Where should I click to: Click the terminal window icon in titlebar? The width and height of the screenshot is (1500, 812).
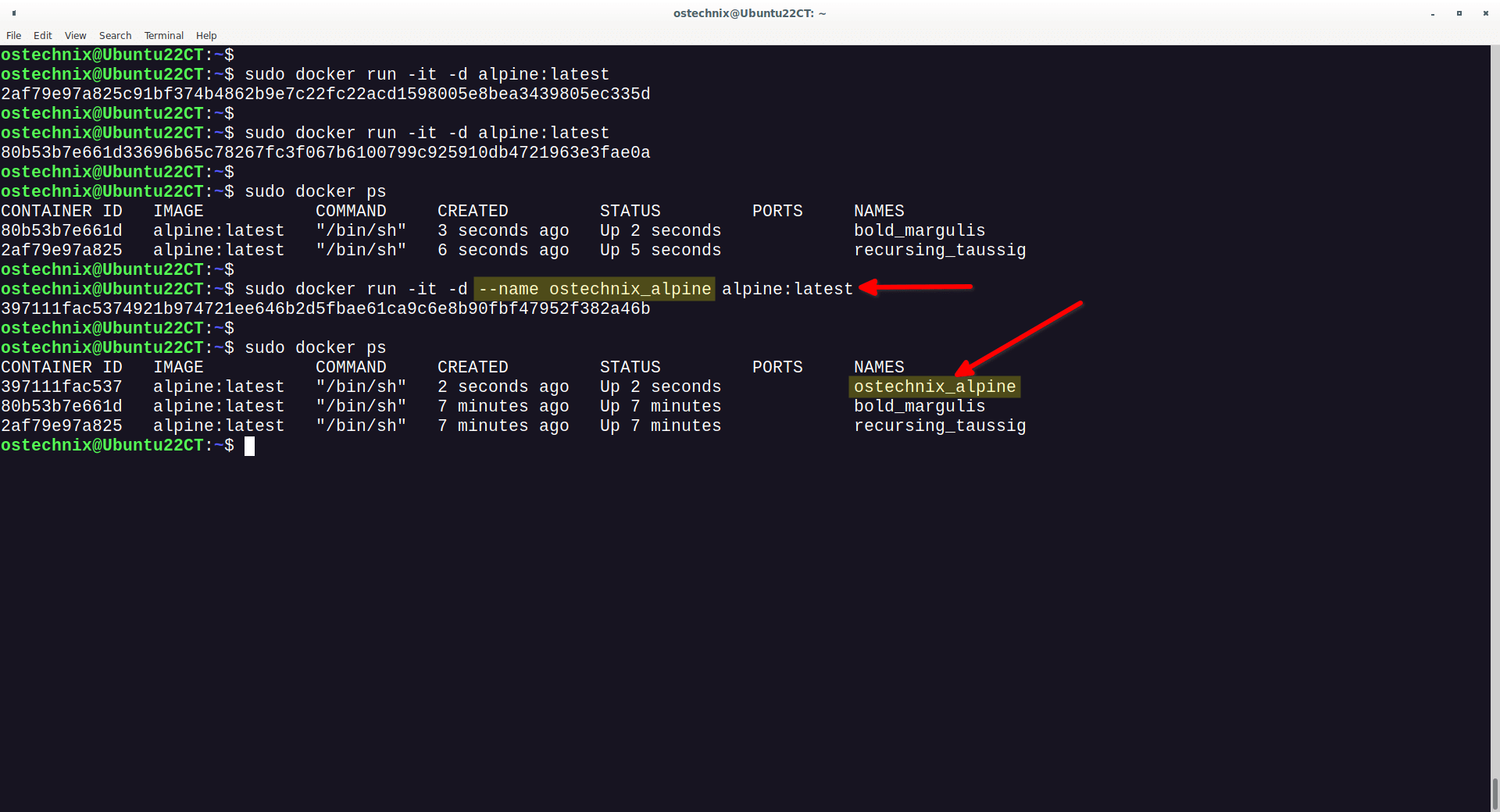click(12, 13)
